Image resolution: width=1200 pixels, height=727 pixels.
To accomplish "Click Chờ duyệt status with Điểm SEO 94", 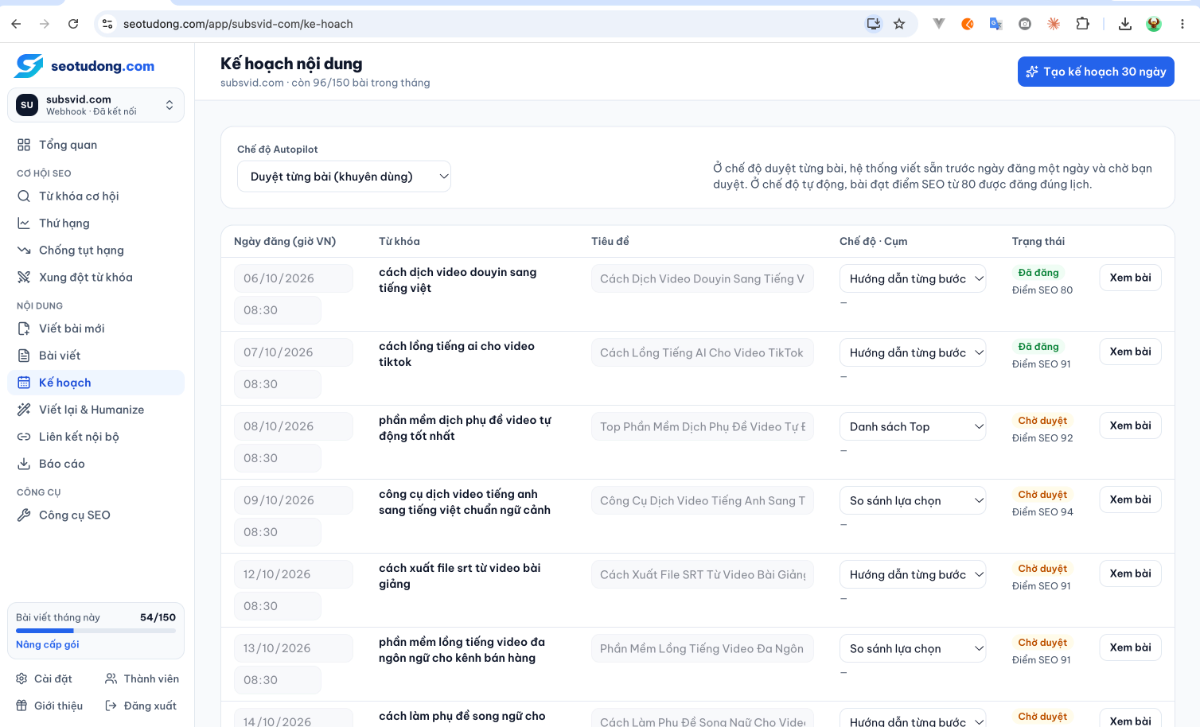I will (x=1042, y=495).
